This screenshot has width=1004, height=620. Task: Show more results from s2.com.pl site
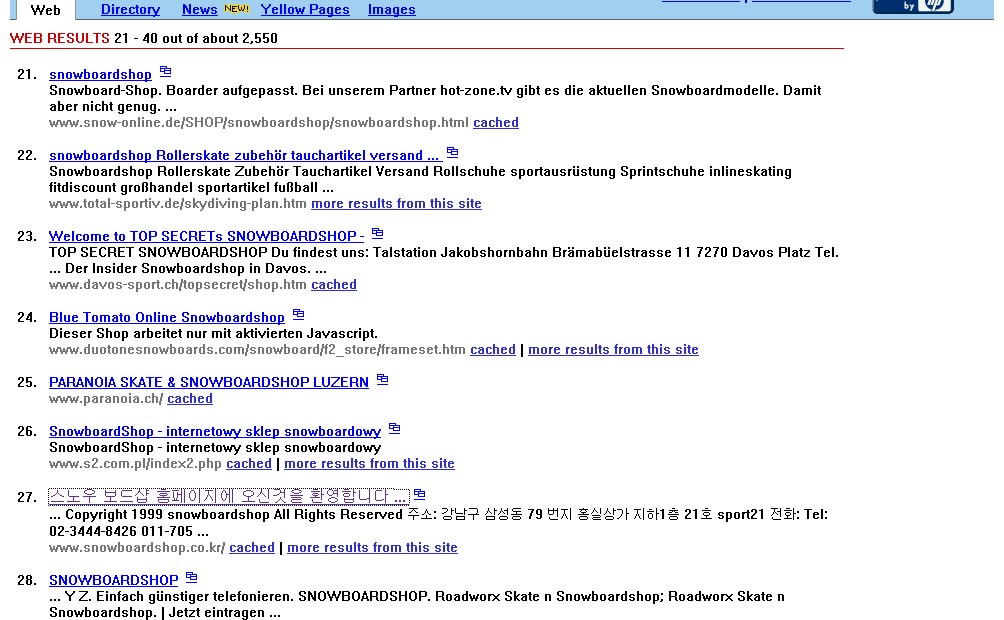369,464
